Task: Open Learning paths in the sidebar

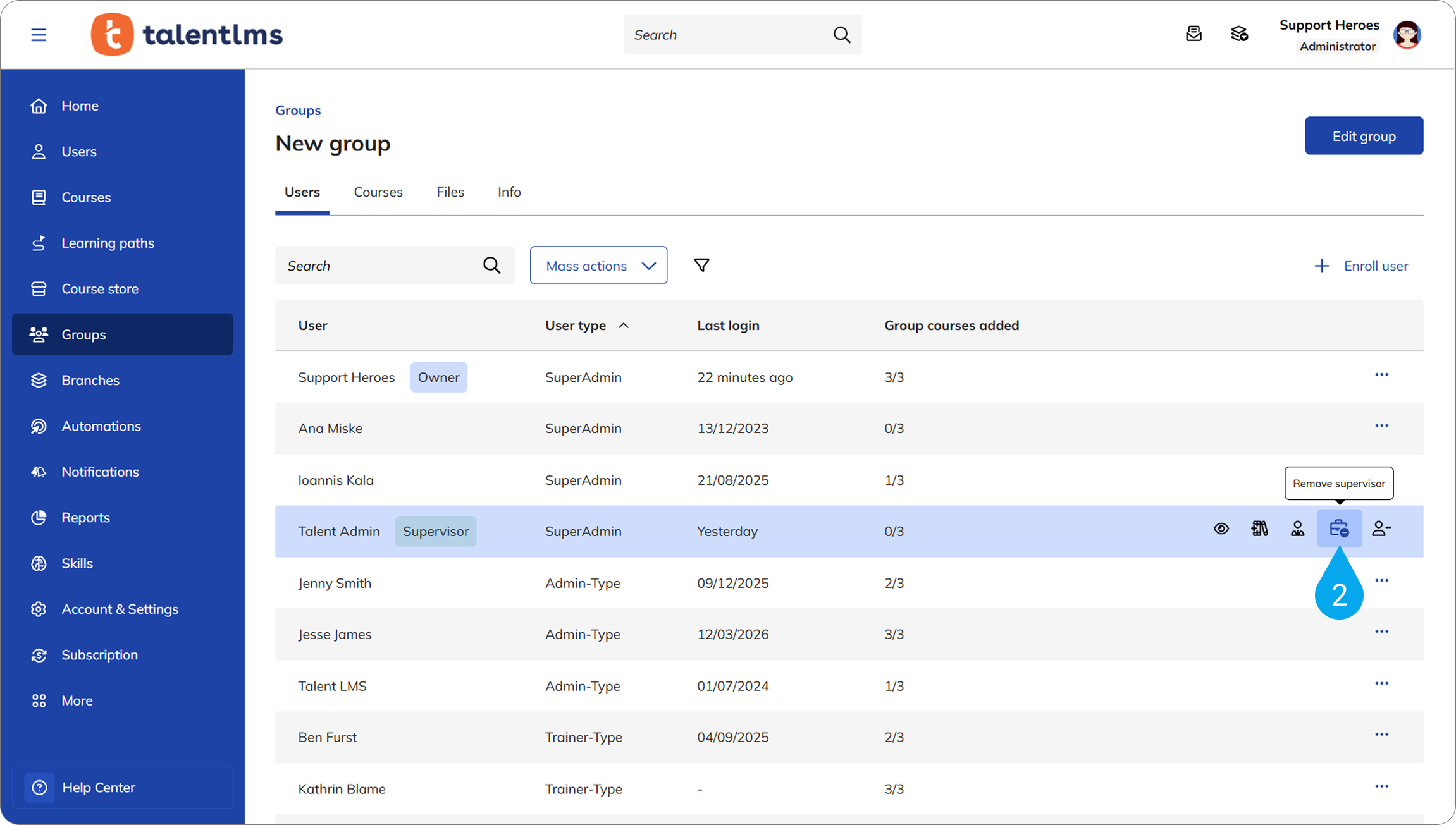Action: 123,243
